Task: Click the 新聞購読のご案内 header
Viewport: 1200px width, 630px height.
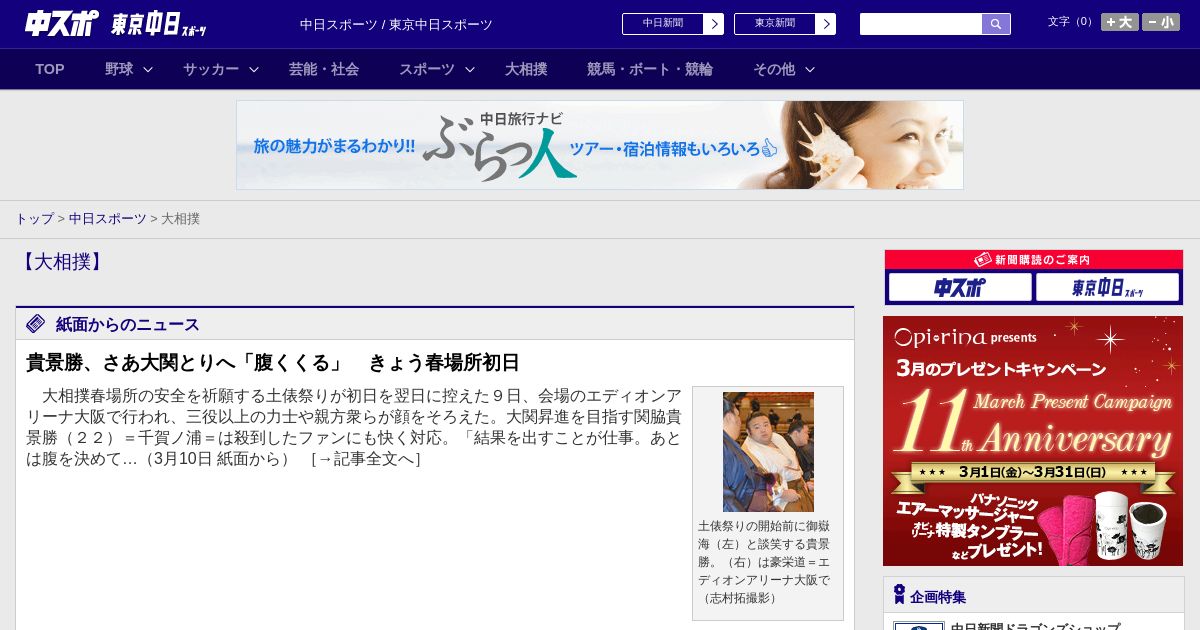Action: pyautogui.click(x=1034, y=260)
